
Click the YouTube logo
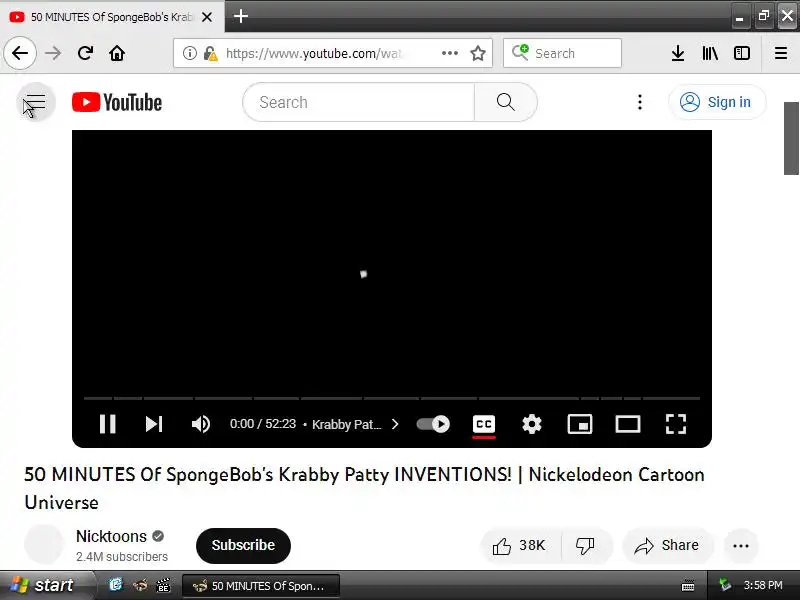click(x=117, y=102)
